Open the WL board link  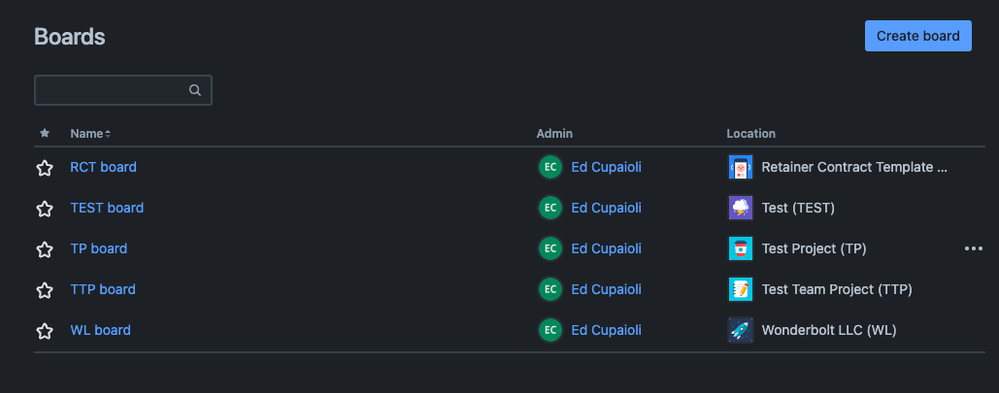point(100,330)
